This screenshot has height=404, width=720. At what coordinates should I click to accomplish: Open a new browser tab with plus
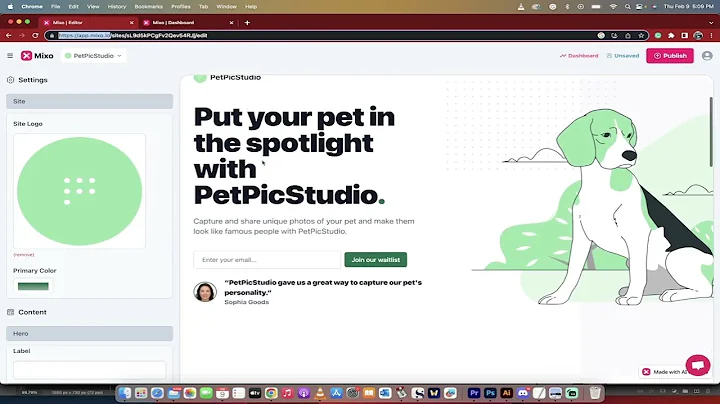point(247,22)
